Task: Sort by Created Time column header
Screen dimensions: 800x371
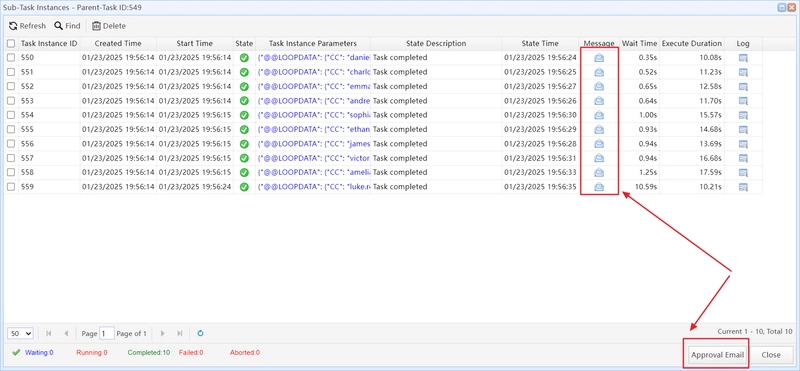Action: coord(118,44)
